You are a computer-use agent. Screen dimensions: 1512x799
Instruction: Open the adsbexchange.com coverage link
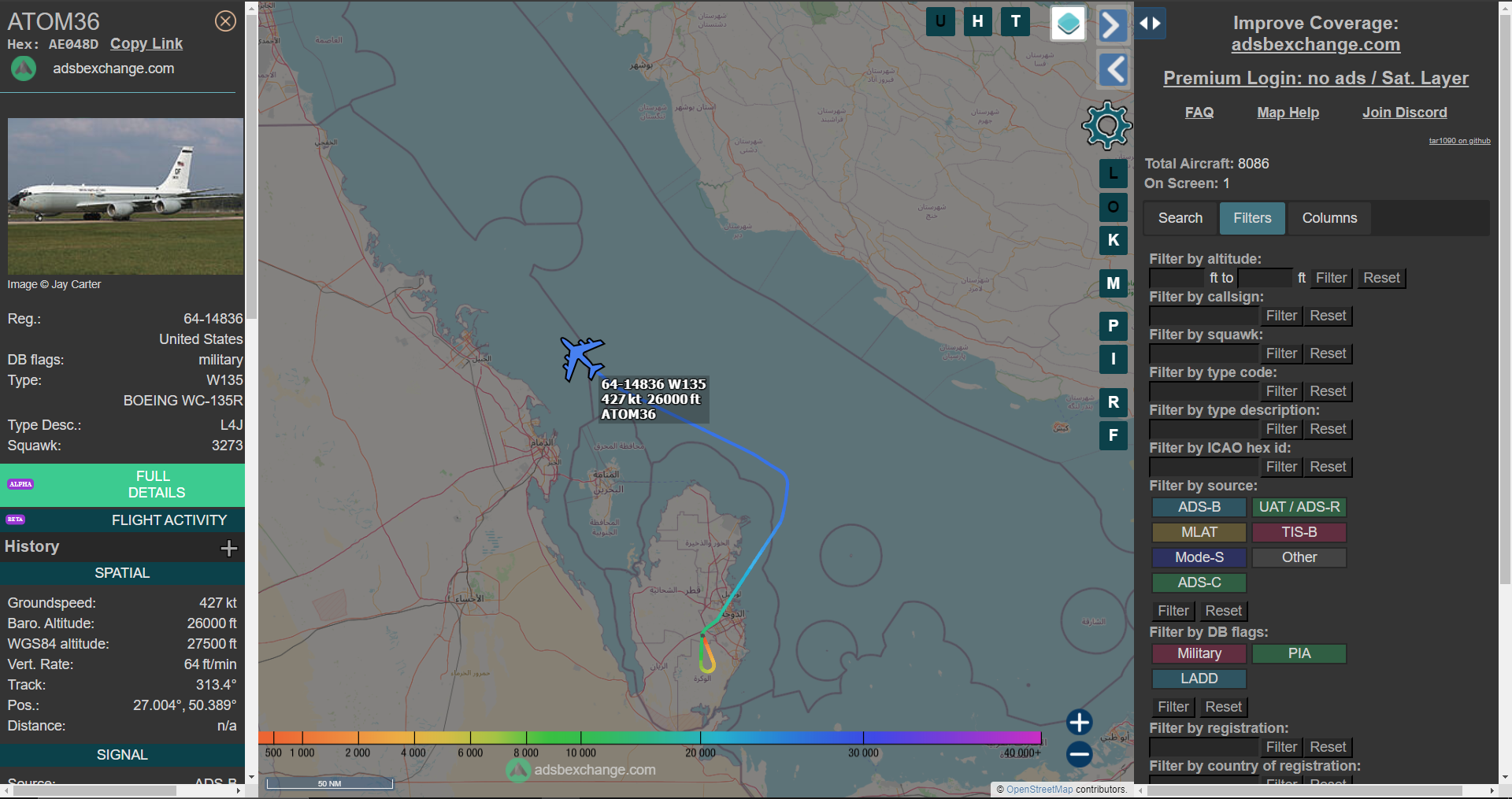(1315, 45)
